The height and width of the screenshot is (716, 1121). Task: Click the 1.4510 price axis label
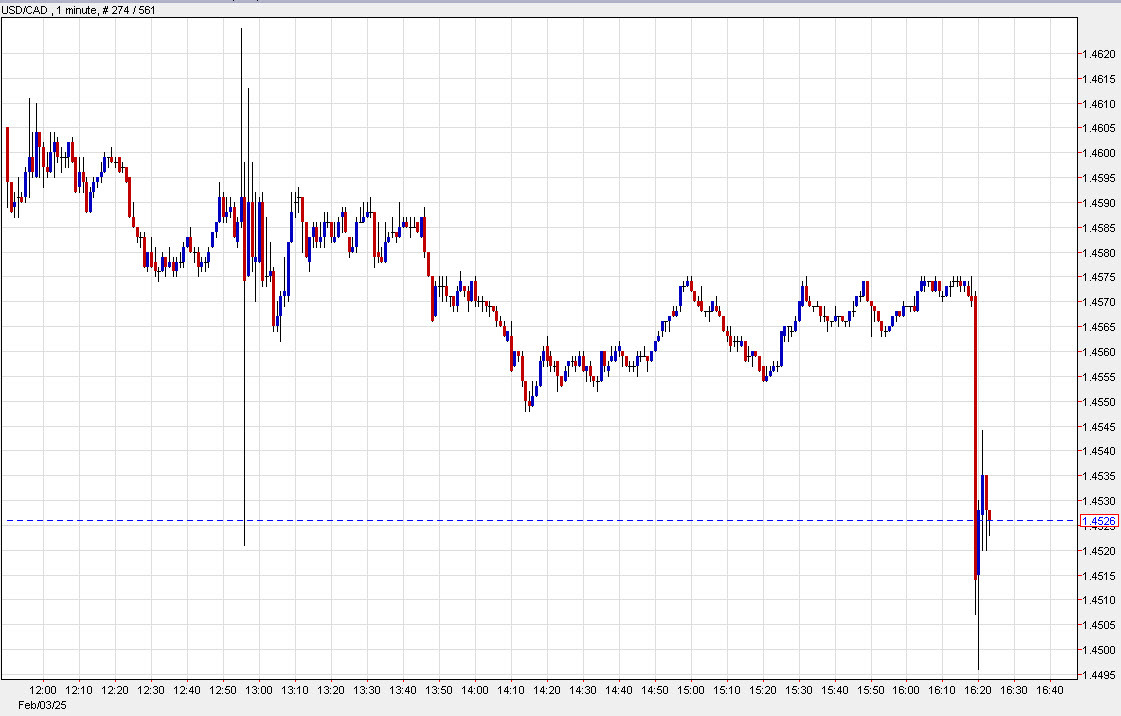(1099, 600)
